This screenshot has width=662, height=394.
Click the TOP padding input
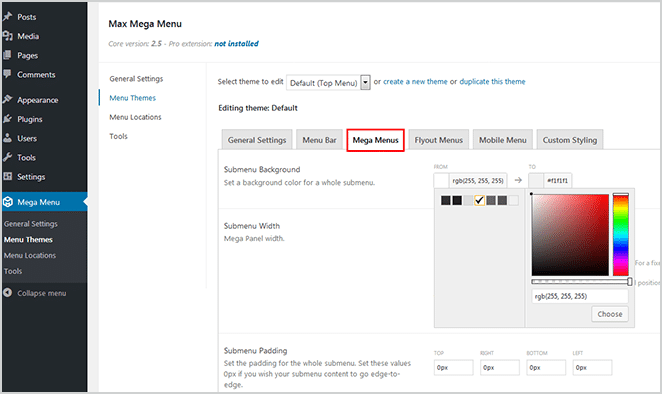click(x=453, y=367)
